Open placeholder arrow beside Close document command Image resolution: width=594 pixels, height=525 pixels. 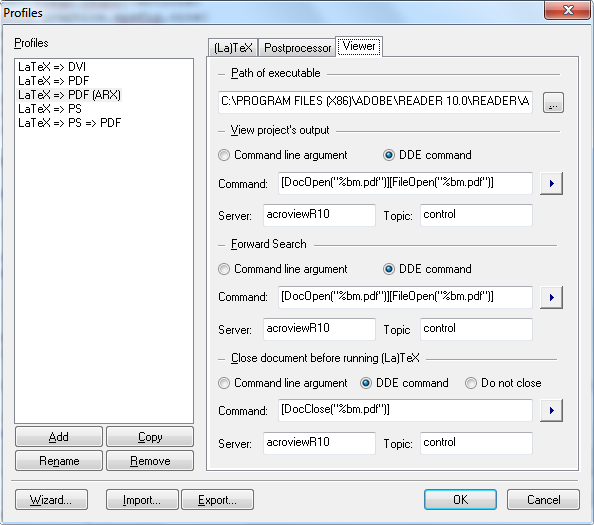551,410
